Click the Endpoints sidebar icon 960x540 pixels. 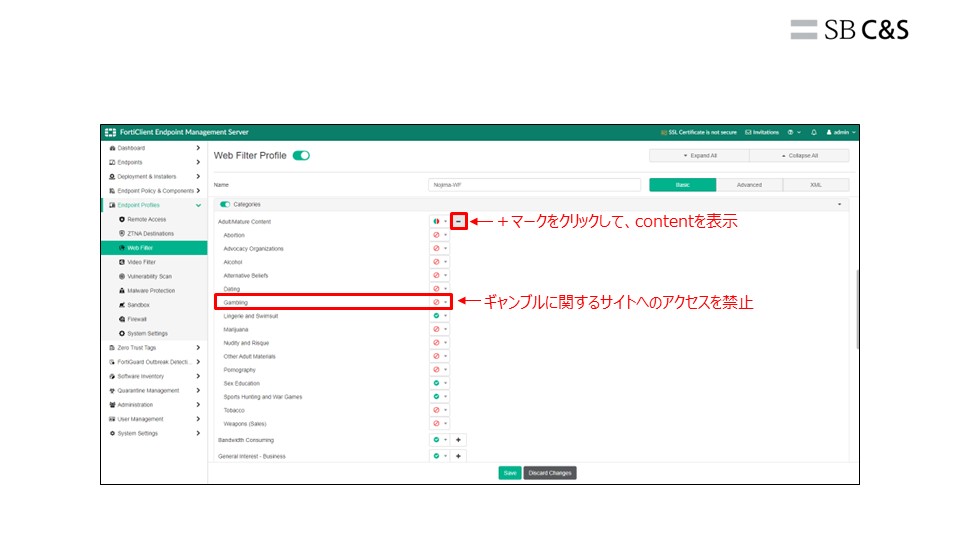click(x=112, y=162)
